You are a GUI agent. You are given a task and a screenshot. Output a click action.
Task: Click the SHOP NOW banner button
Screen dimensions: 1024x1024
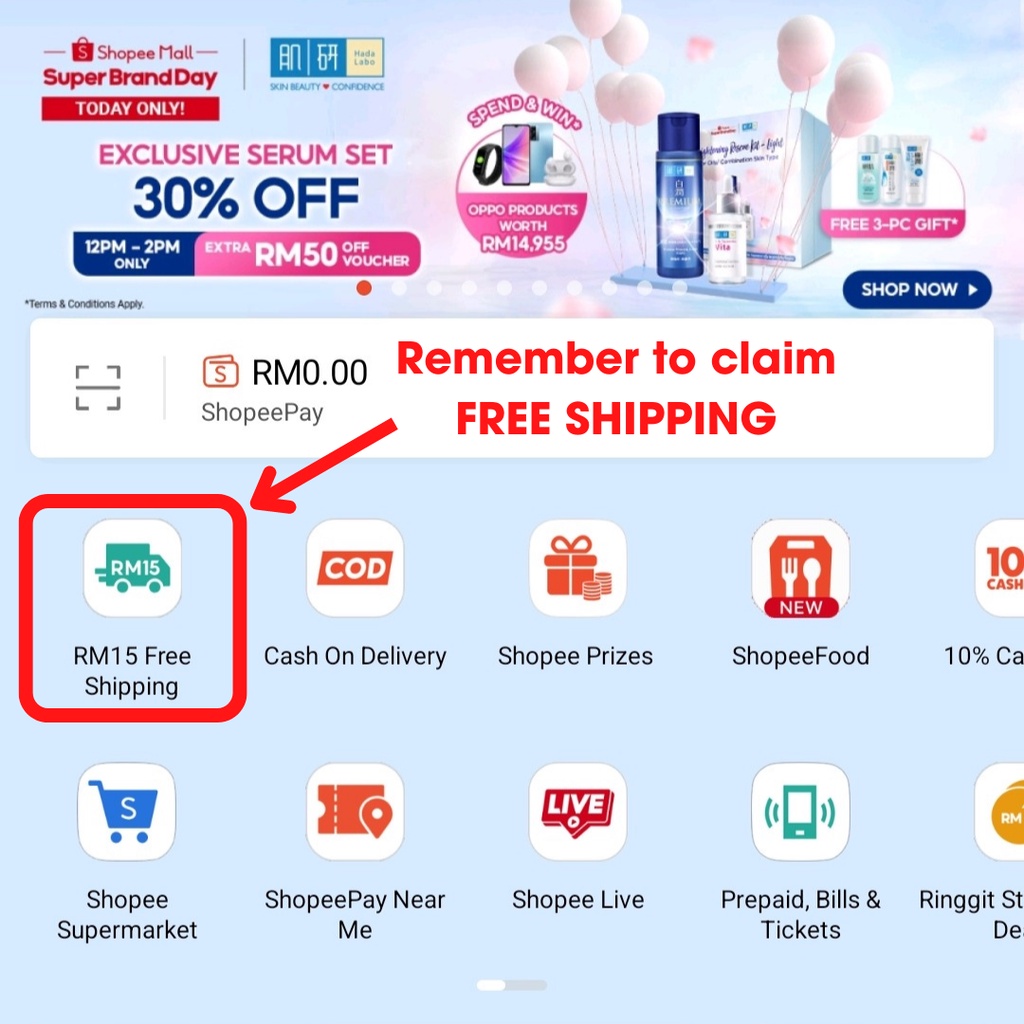point(917,289)
